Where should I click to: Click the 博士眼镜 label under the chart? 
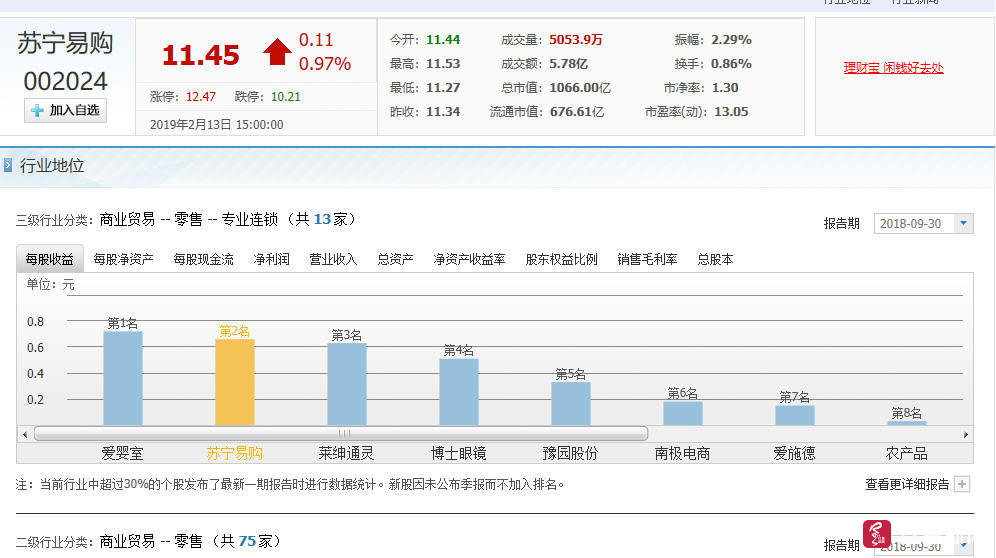pos(459,454)
